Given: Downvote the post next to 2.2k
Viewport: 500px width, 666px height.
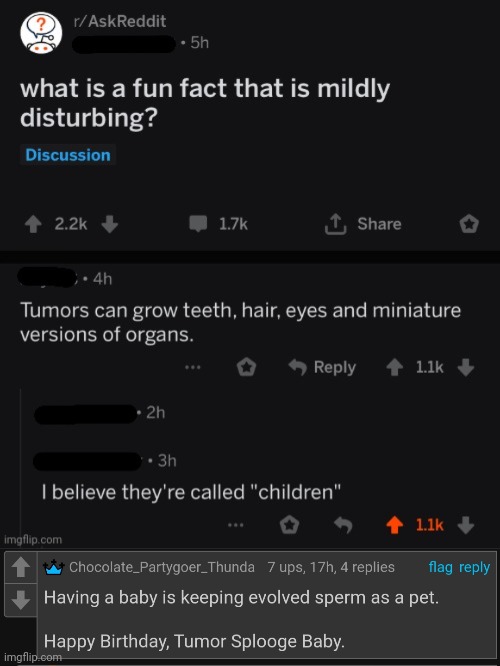Looking at the screenshot, I should point(110,224).
